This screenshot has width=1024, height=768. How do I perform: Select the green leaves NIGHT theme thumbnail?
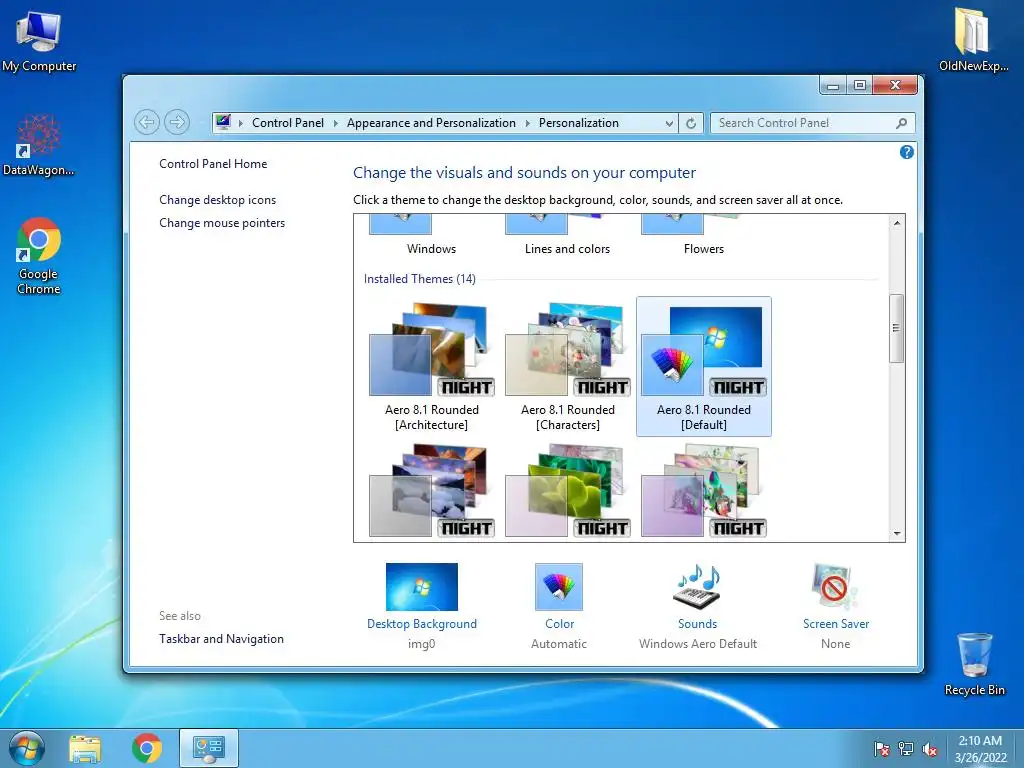point(568,490)
